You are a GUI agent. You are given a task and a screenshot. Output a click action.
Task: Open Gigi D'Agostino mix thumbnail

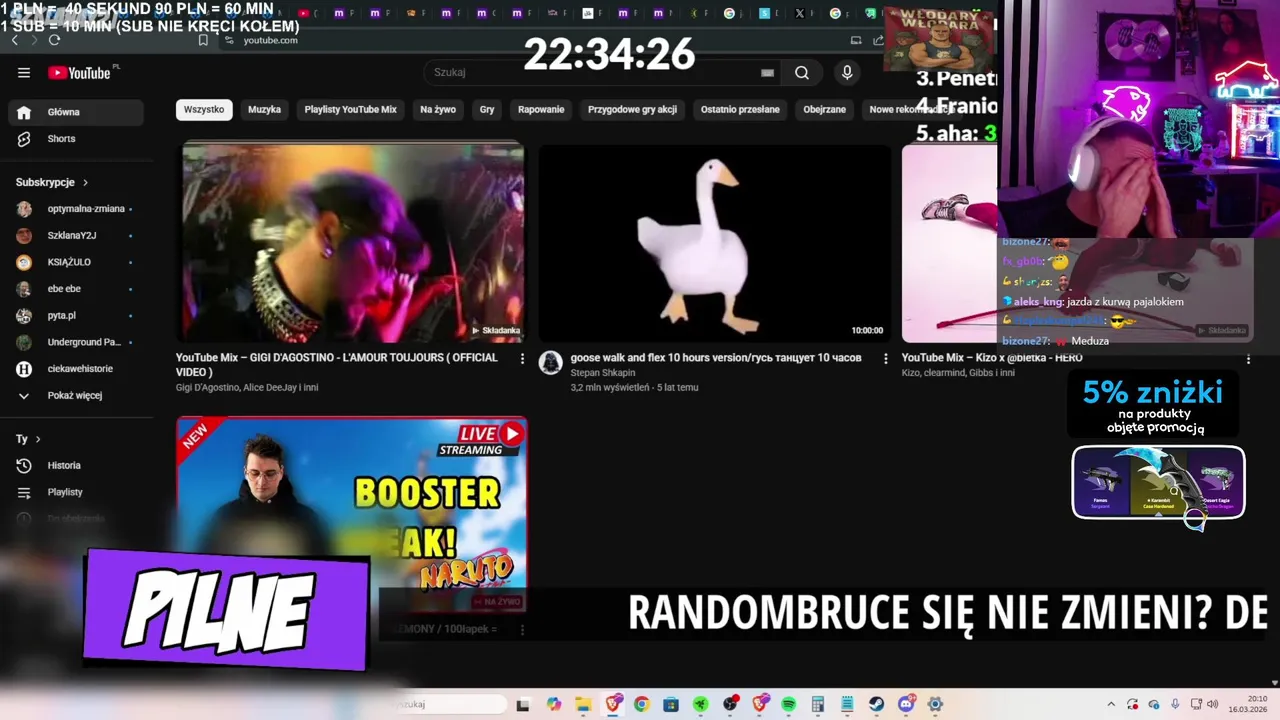point(352,243)
